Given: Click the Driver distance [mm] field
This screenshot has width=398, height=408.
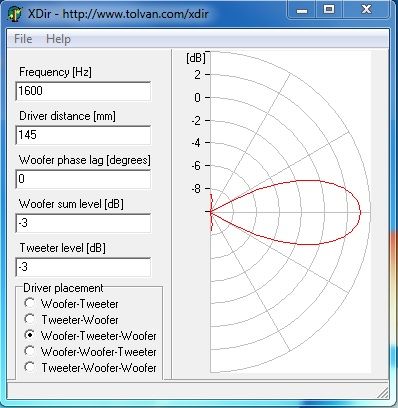Looking at the screenshot, I should (83, 135).
